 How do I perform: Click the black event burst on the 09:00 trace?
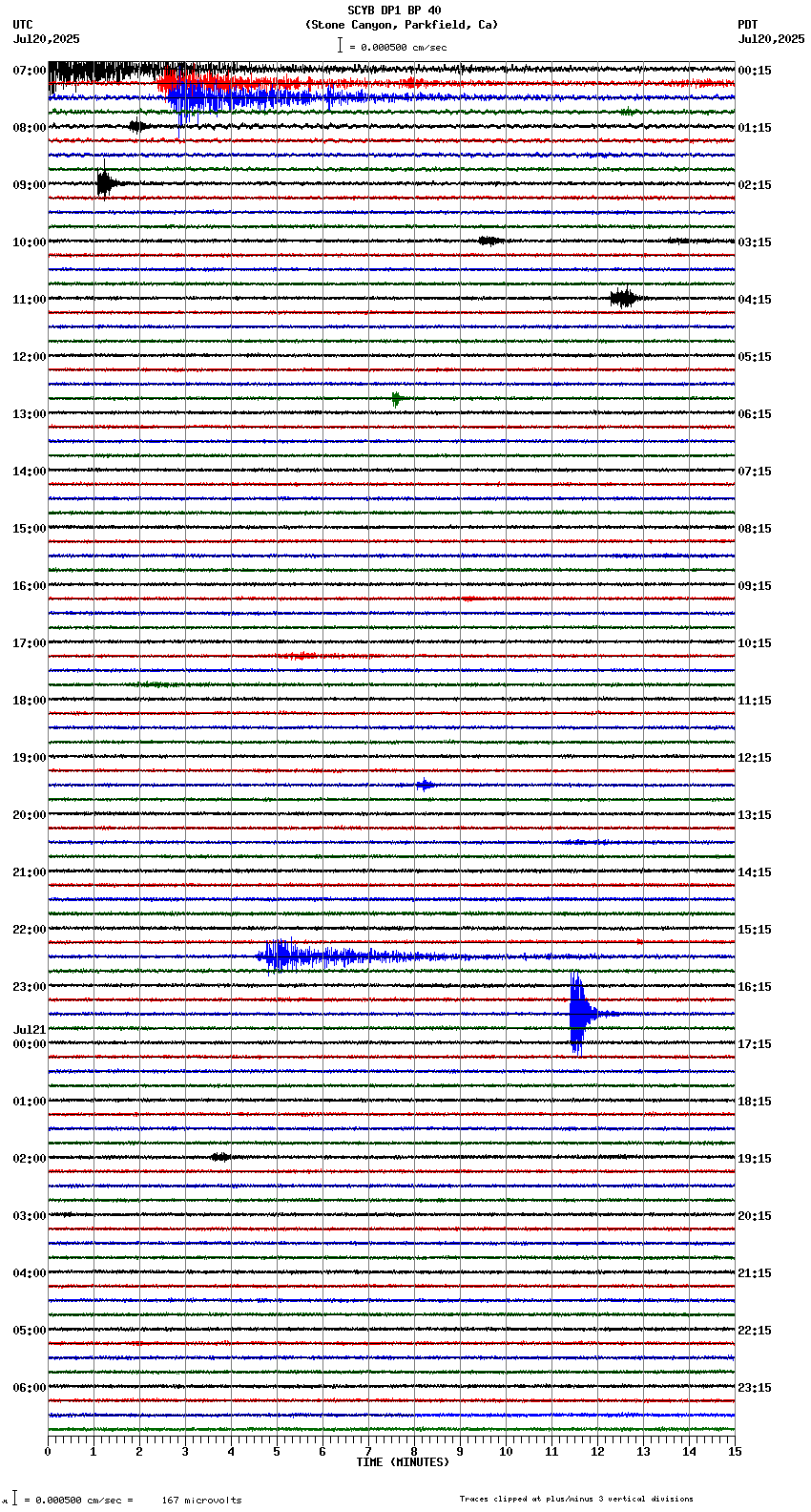pos(108,183)
